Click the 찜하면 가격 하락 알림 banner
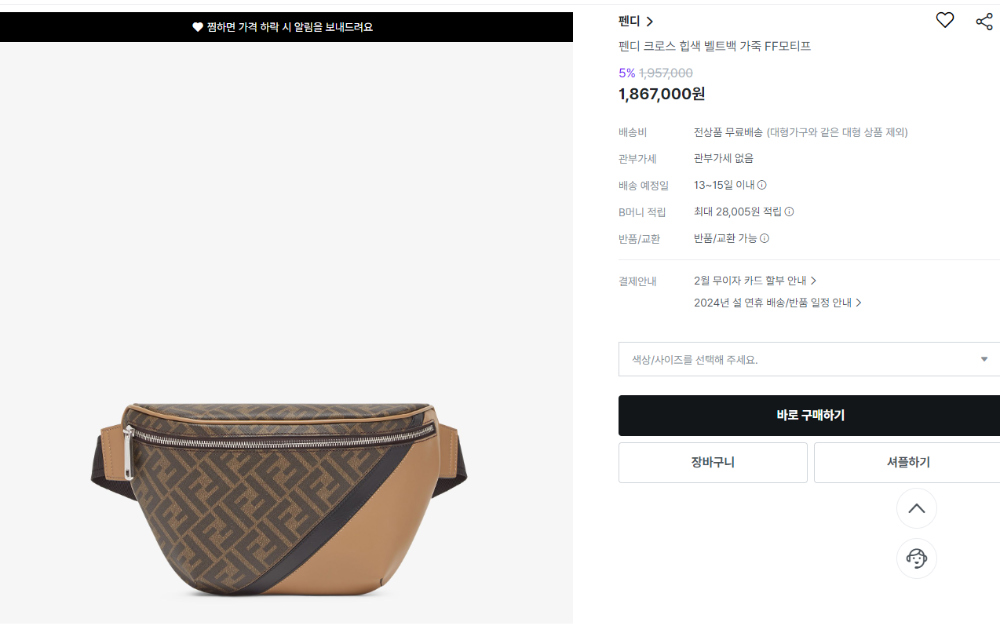Viewport: 1000px width, 624px height. click(x=286, y=27)
